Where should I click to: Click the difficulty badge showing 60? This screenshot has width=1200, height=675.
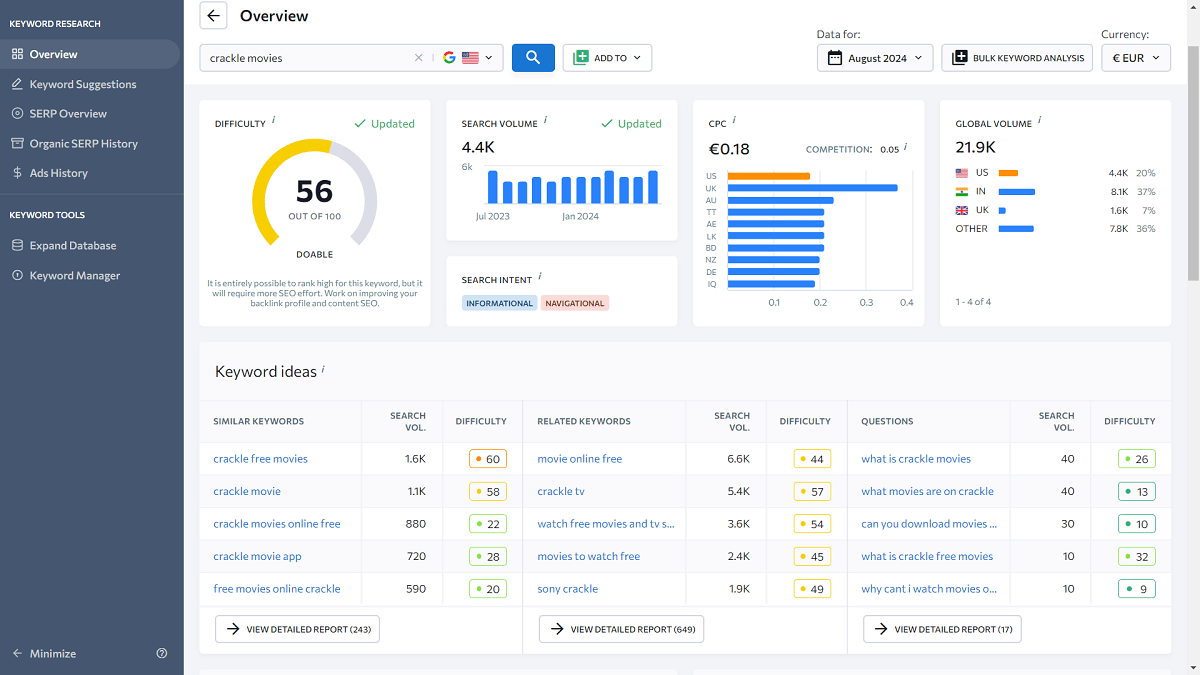pyautogui.click(x=487, y=458)
